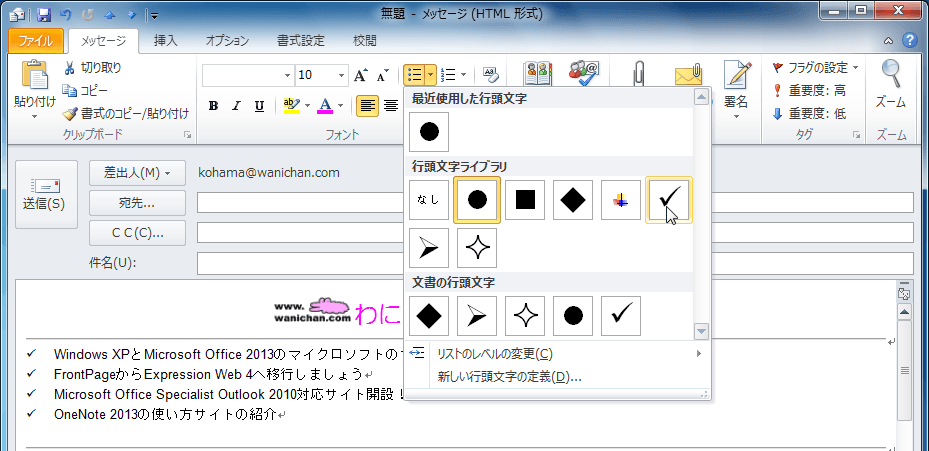
Task: Select the recently used round bullet
Action: (x=429, y=132)
